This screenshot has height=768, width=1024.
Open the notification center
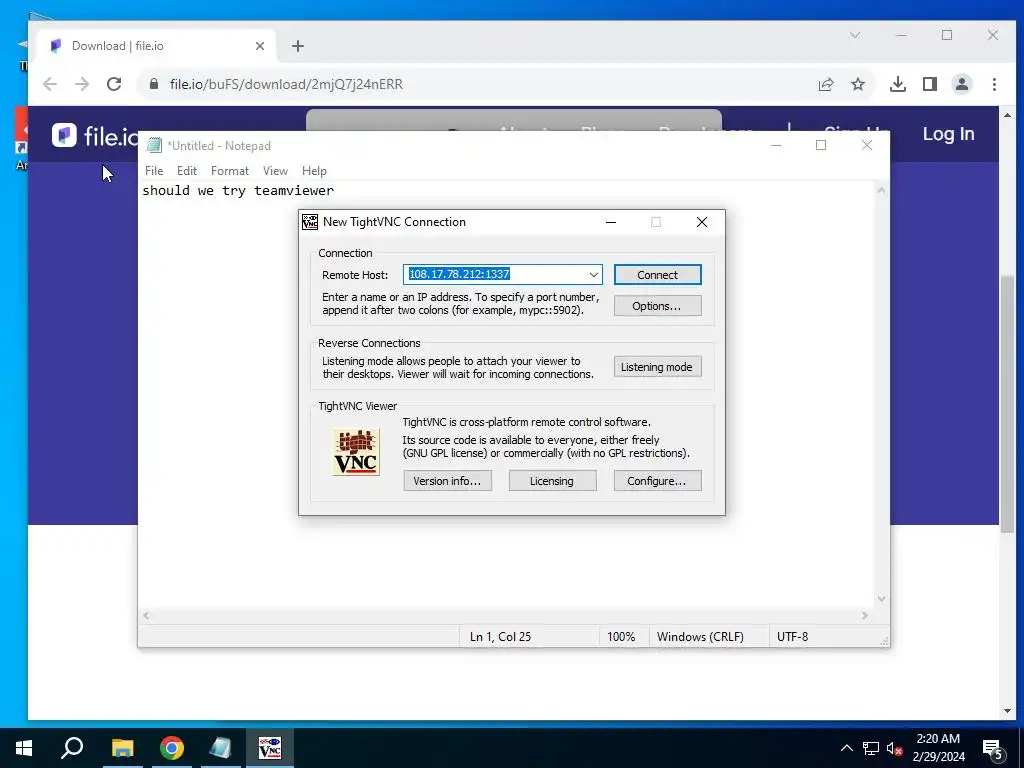(x=993, y=748)
